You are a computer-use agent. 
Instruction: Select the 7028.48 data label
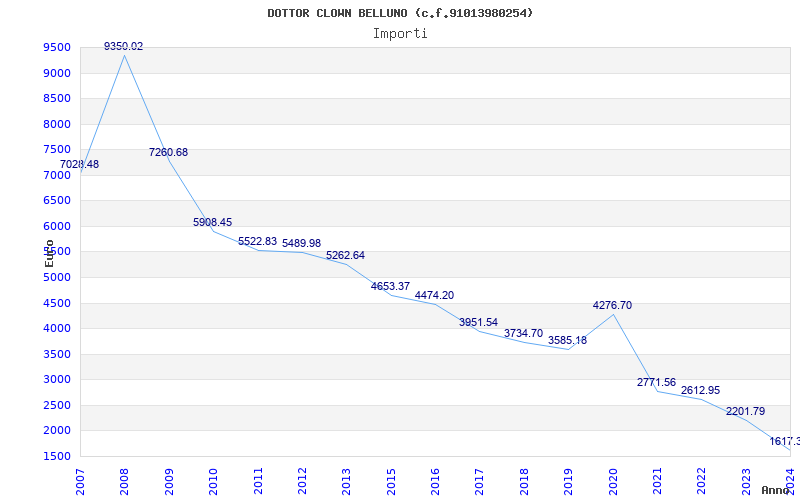click(x=80, y=164)
